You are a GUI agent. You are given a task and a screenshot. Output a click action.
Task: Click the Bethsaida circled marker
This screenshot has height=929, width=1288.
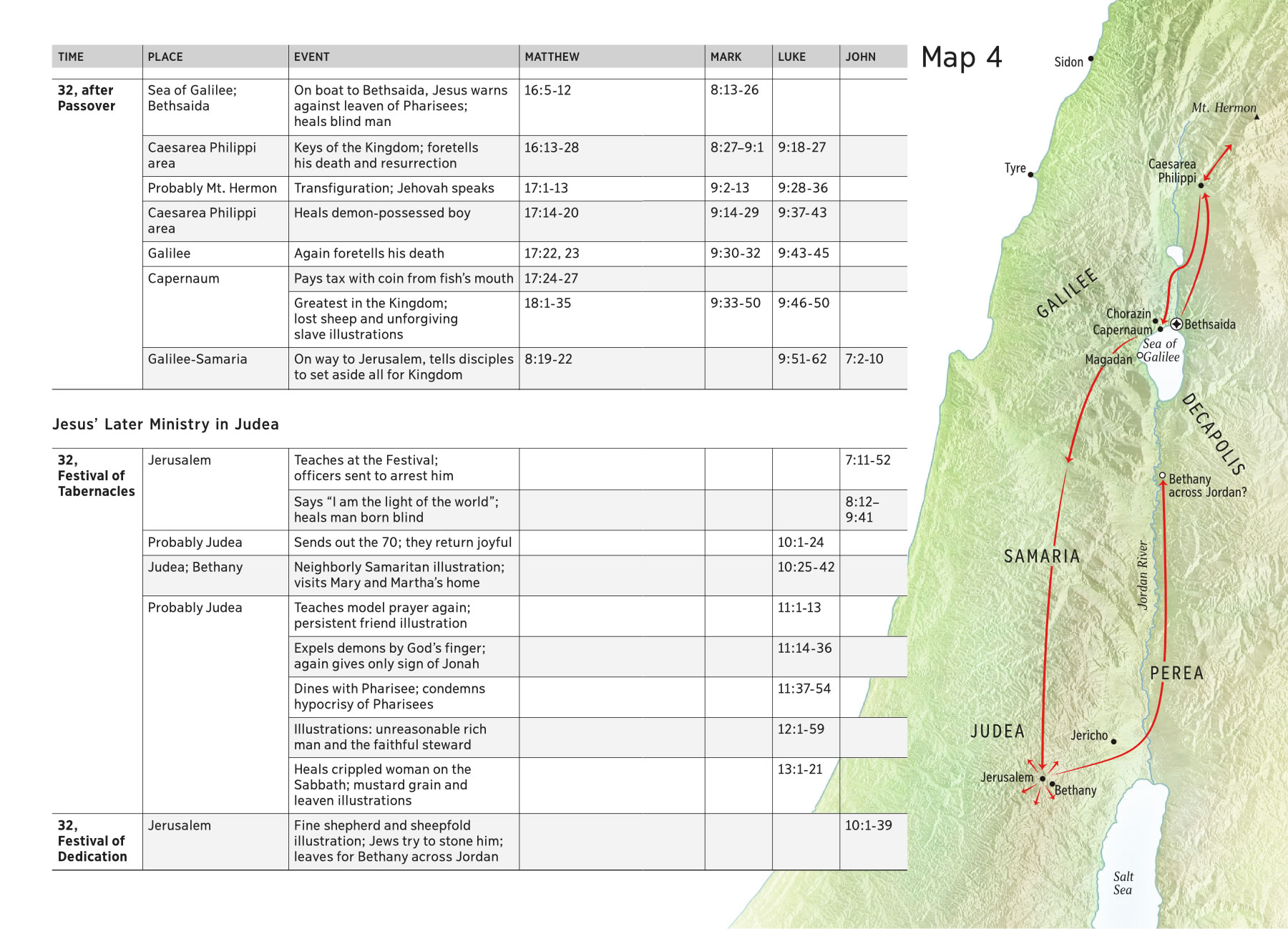coord(1176,324)
